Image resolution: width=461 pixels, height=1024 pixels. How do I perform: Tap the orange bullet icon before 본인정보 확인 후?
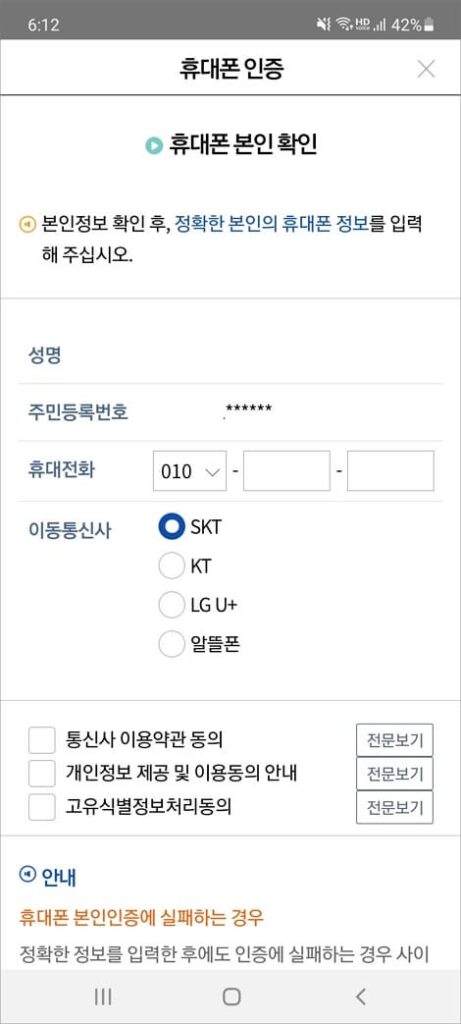pos(27,225)
